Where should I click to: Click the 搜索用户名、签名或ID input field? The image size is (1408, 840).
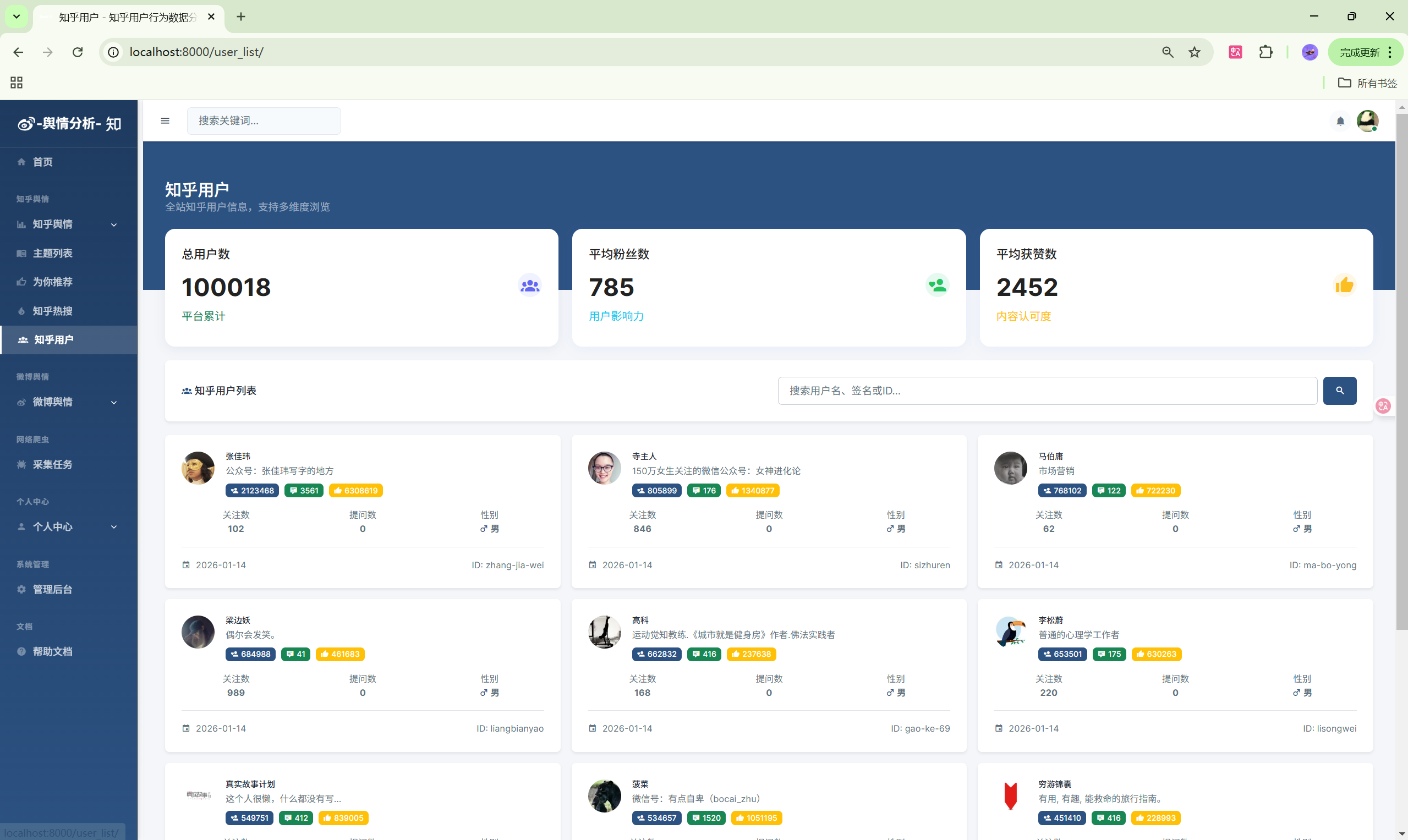(x=1047, y=391)
